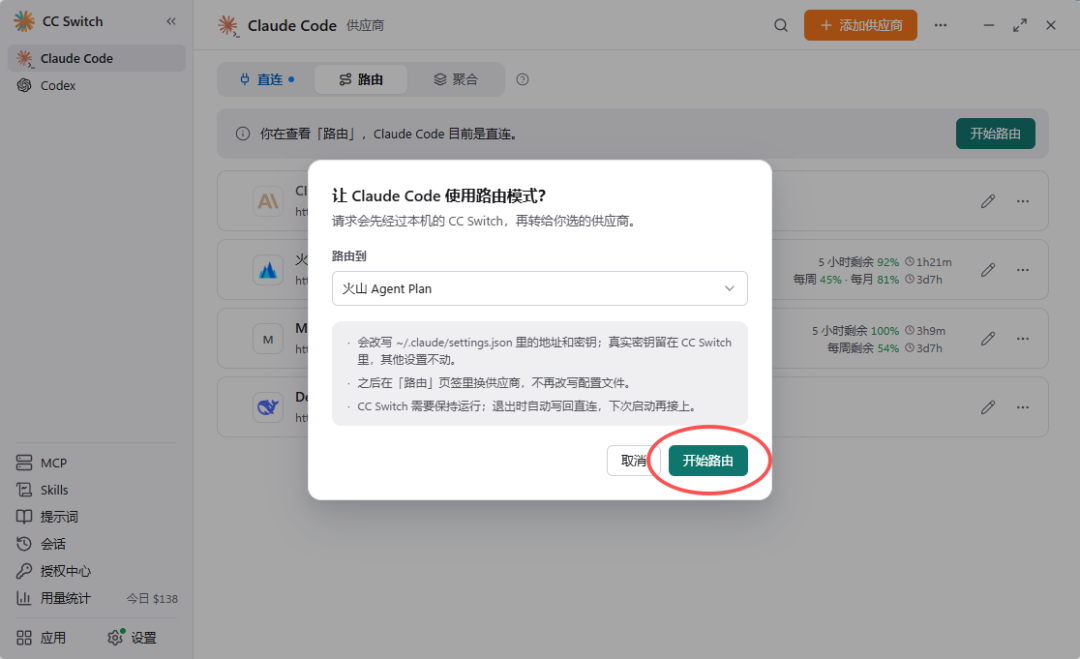Click 取消 to cancel the dialog
1080x659 pixels.
634,461
